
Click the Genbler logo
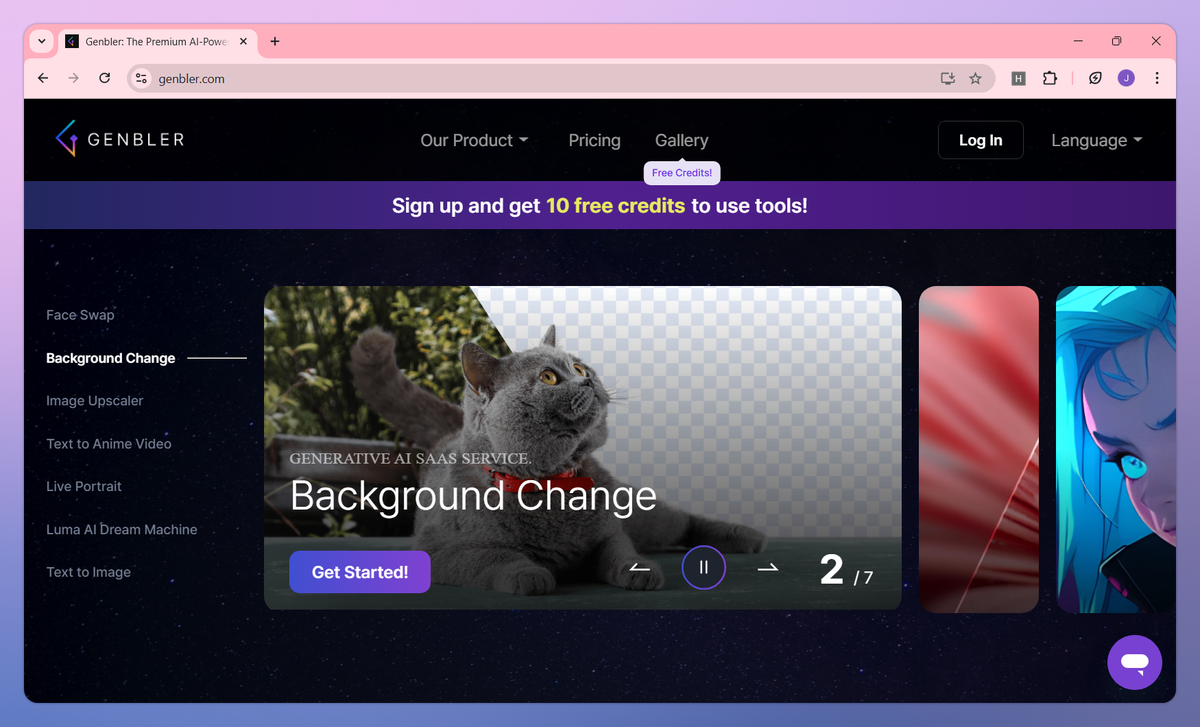pos(119,139)
